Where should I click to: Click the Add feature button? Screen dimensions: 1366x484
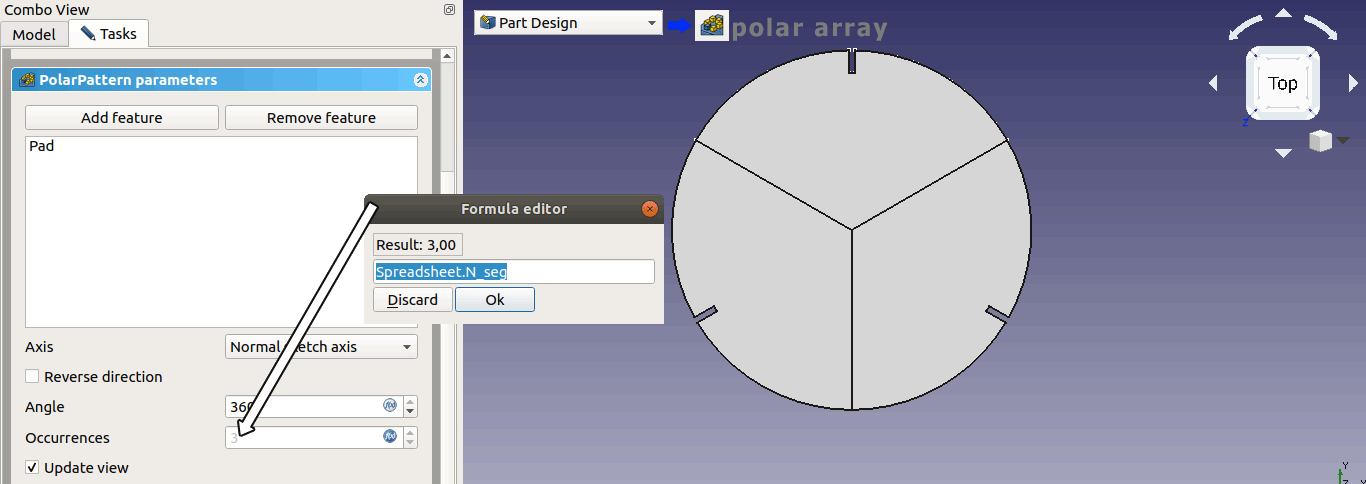[x=122, y=118]
